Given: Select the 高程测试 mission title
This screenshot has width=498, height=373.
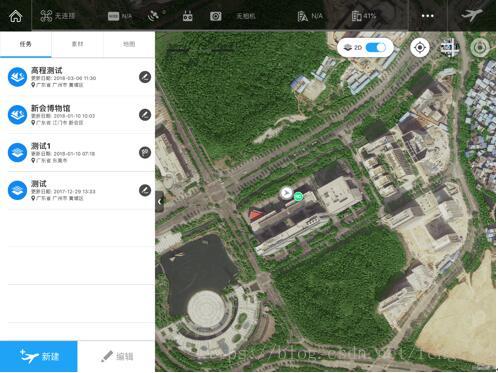Looking at the screenshot, I should tap(46, 70).
